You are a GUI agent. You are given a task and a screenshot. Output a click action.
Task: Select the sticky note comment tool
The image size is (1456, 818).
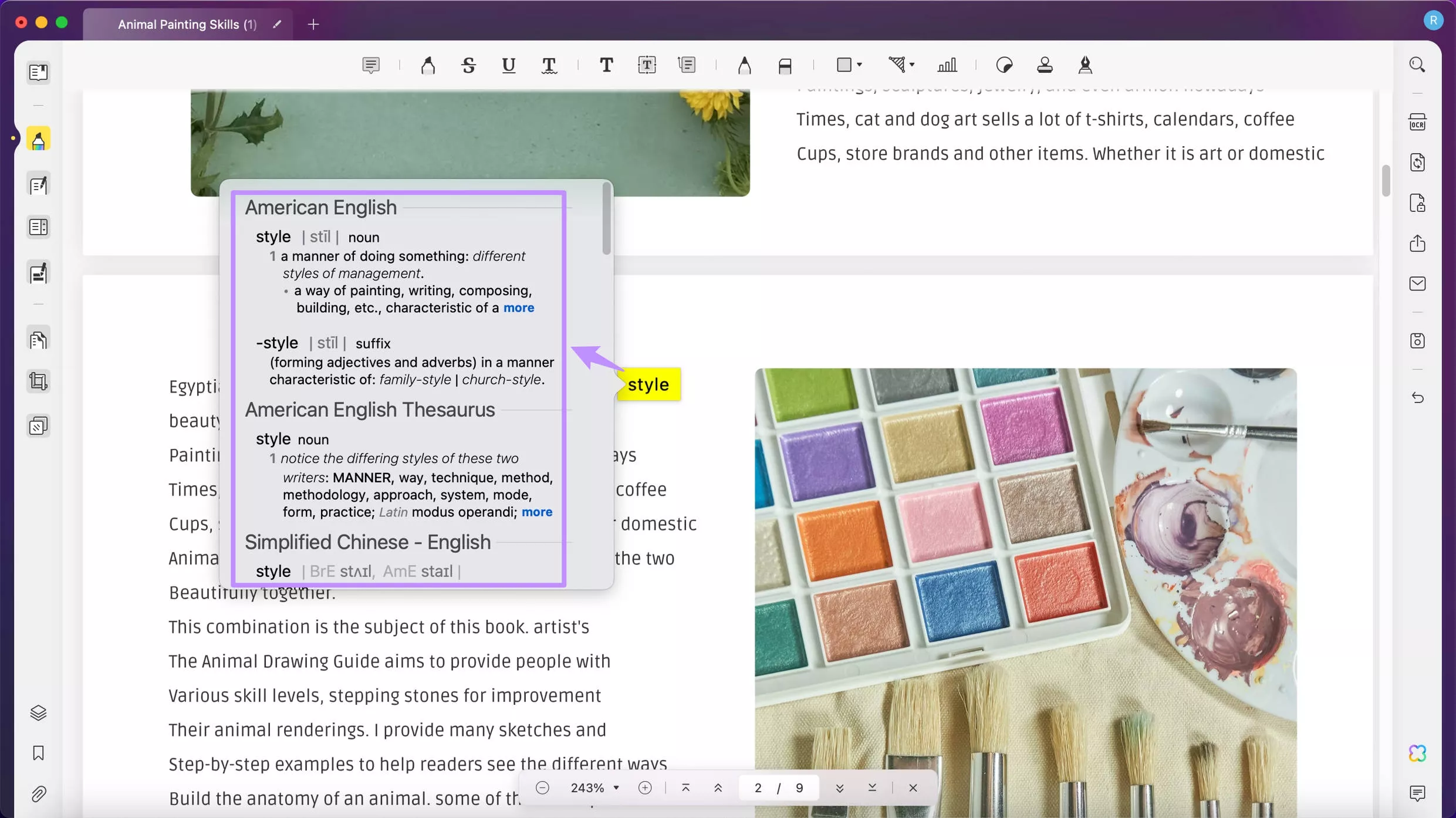(371, 65)
